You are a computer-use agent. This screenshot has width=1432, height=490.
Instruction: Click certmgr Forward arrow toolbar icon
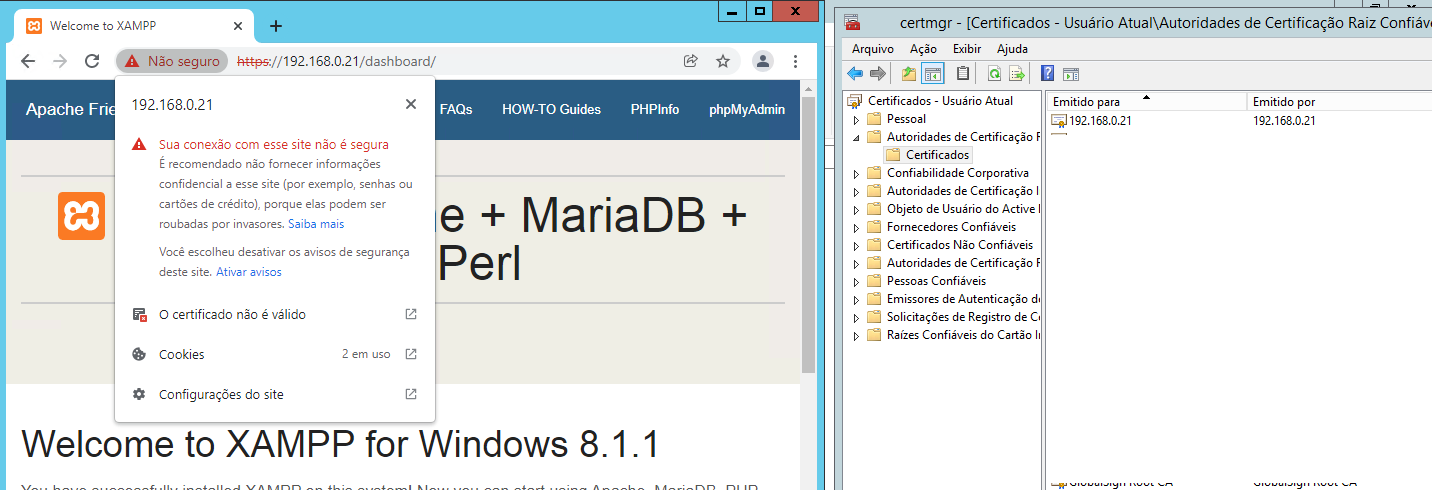[878, 73]
